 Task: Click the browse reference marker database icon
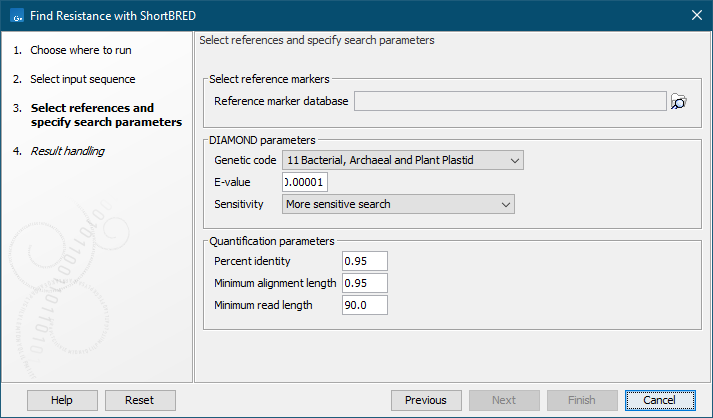pyautogui.click(x=679, y=101)
